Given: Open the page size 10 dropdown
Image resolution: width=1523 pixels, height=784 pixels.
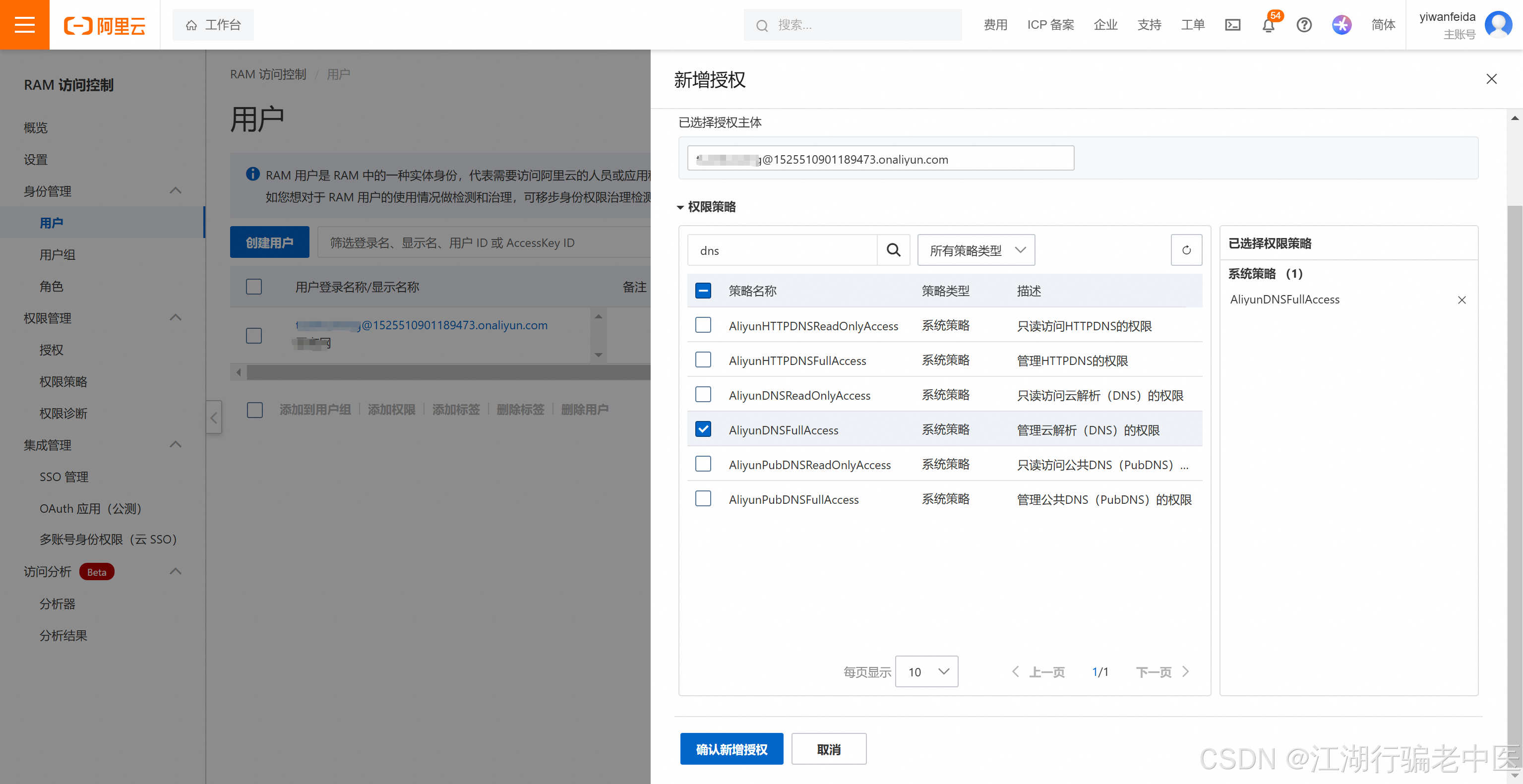Looking at the screenshot, I should 926,671.
